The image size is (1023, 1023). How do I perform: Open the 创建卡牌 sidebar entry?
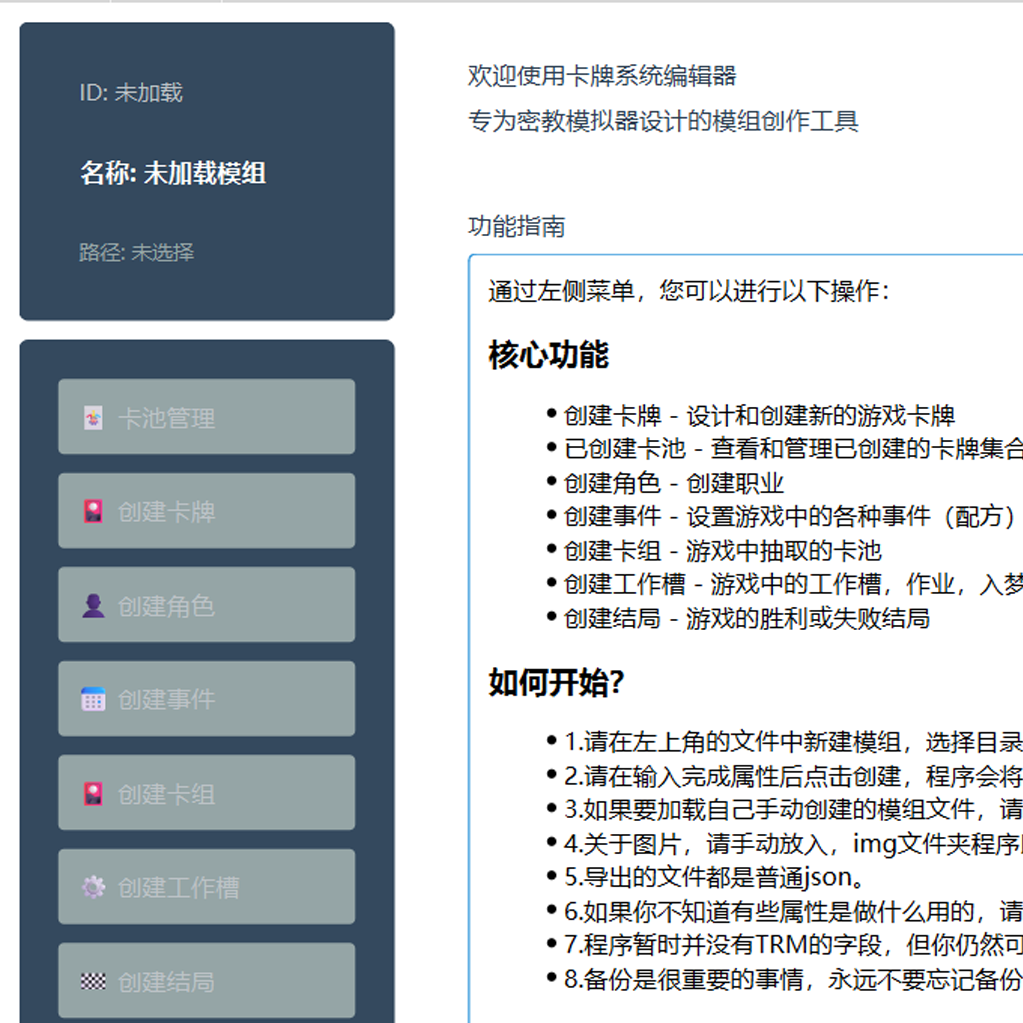pyautogui.click(x=207, y=511)
